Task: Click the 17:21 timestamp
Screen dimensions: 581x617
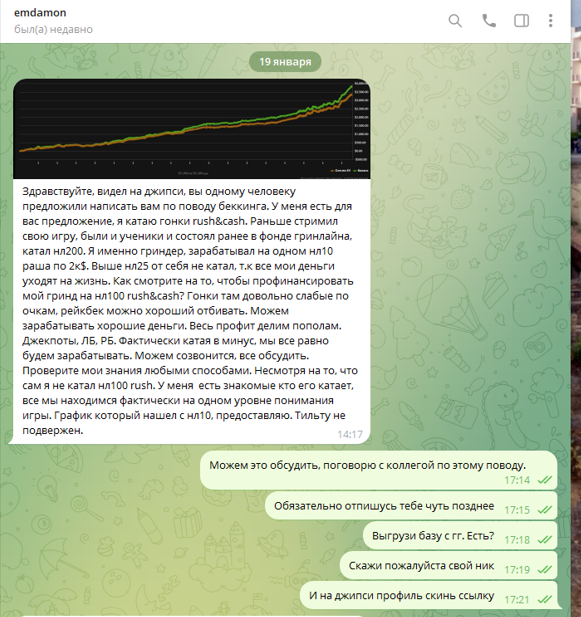Action: click(x=517, y=600)
